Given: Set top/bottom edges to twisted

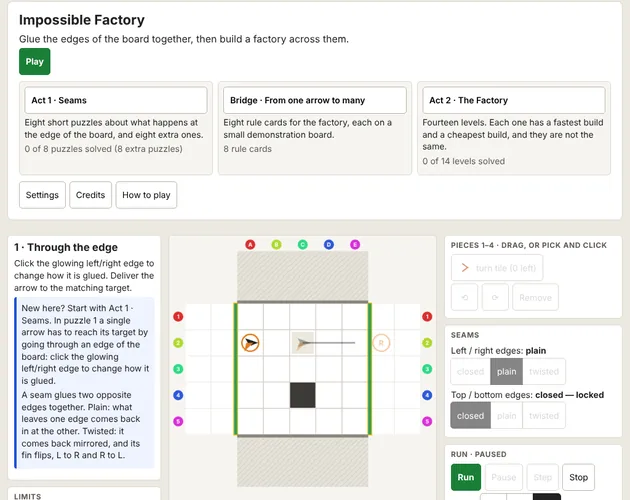Looking at the screenshot, I should [544, 416].
